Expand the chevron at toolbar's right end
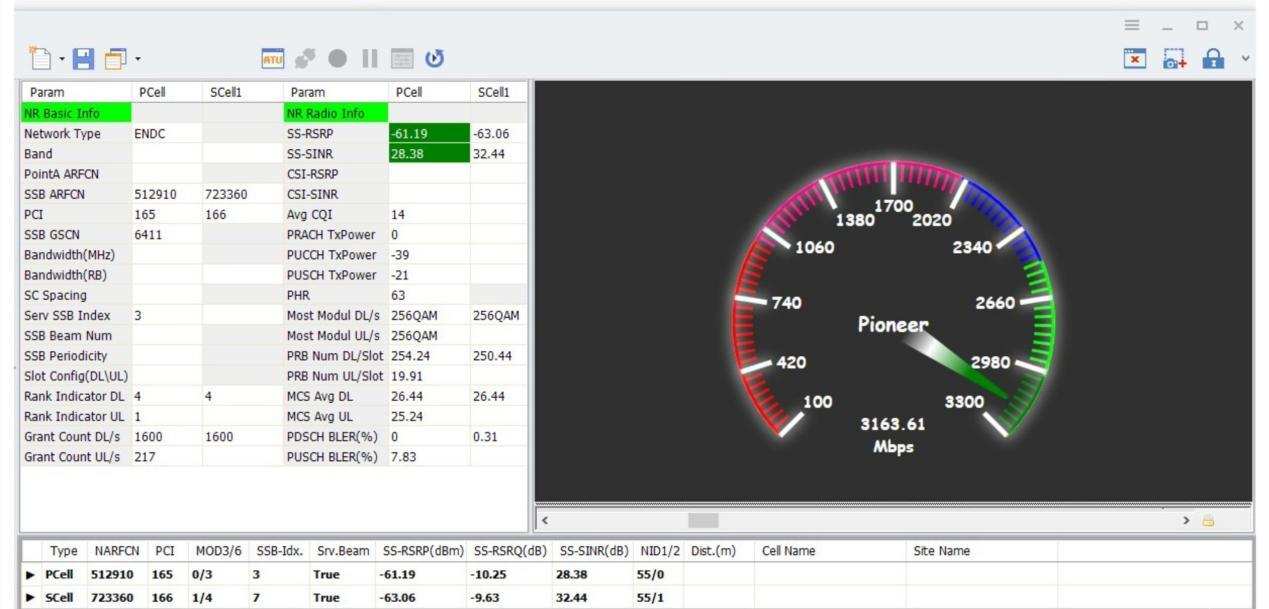The image size is (1269, 609). tap(1246, 59)
